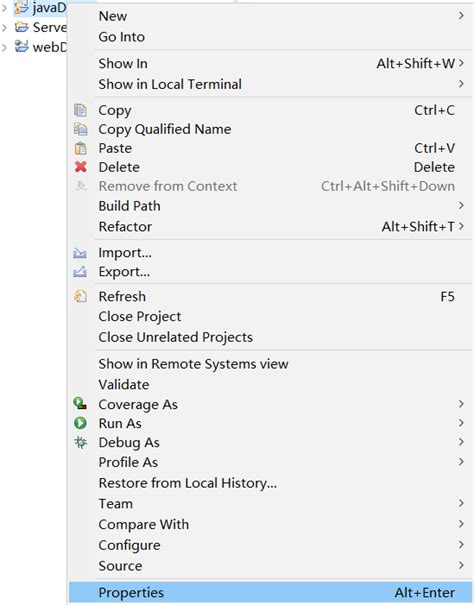Select the webD project name
474x605 pixels.
pyautogui.click(x=49, y=47)
